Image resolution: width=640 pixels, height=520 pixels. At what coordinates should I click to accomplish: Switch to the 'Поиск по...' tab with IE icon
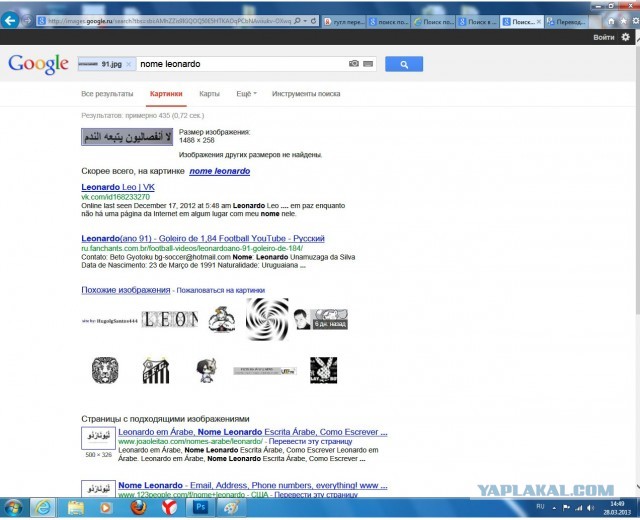(433, 22)
